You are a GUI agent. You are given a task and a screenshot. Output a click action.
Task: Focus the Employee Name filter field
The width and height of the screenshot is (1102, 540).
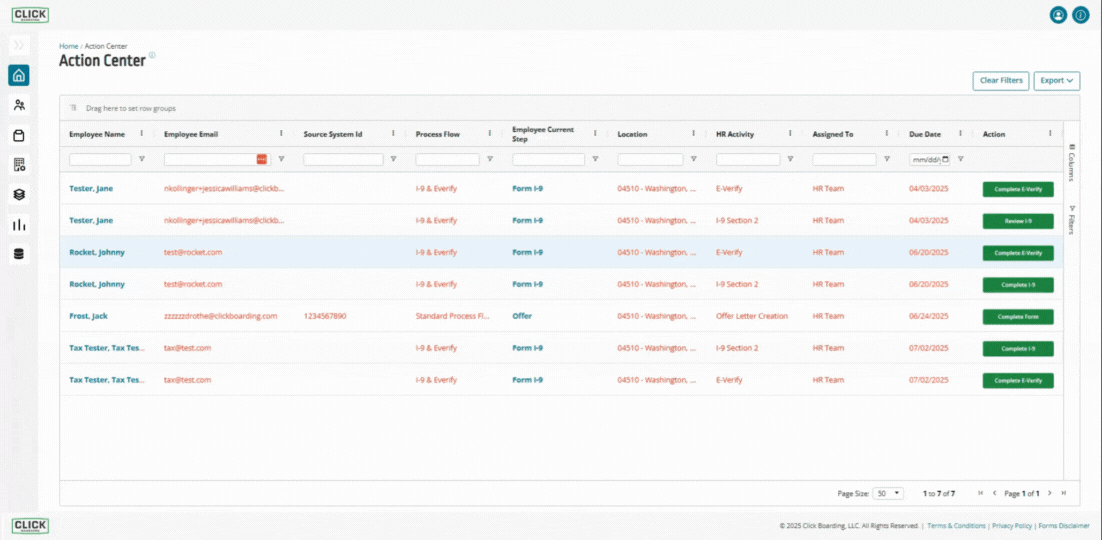pos(100,160)
